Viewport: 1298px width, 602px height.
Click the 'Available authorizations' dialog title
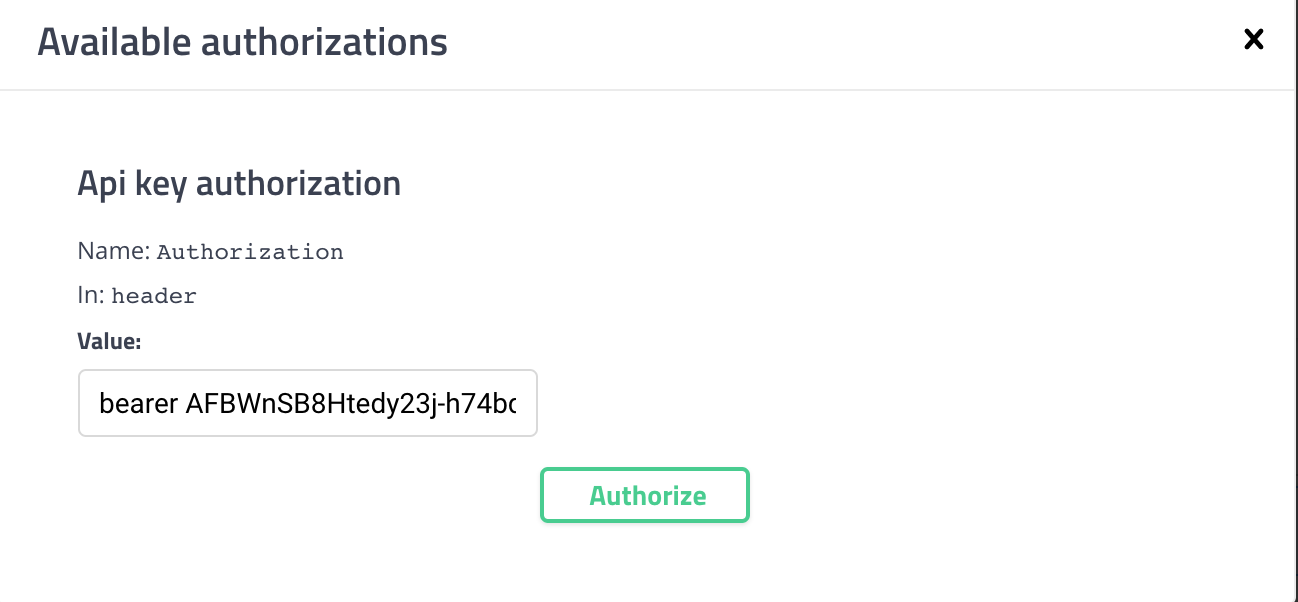pyautogui.click(x=243, y=42)
